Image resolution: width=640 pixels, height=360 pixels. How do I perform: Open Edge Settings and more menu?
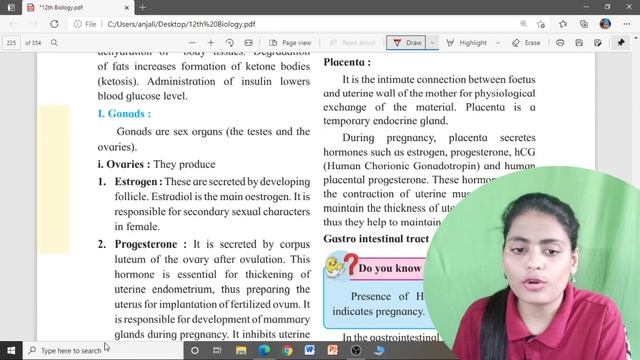click(627, 24)
